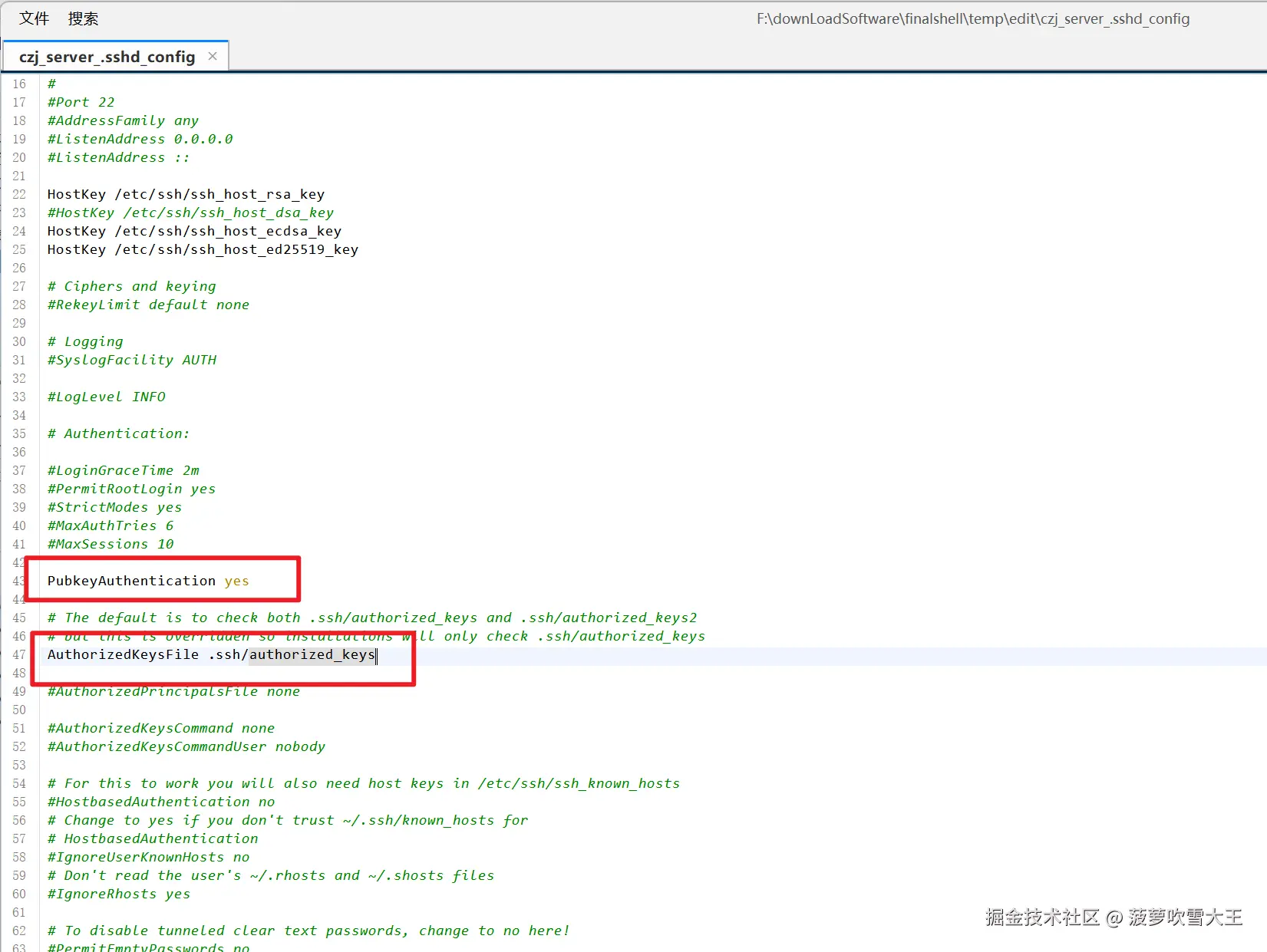The image size is (1267, 952).
Task: Click the '#LoginGraceTime 2m' line
Action: click(123, 470)
